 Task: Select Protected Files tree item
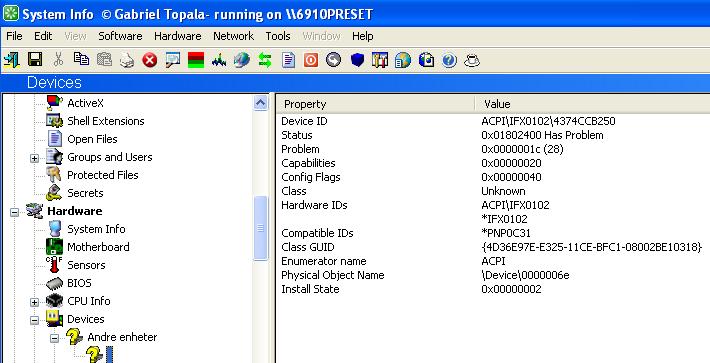click(x=103, y=175)
